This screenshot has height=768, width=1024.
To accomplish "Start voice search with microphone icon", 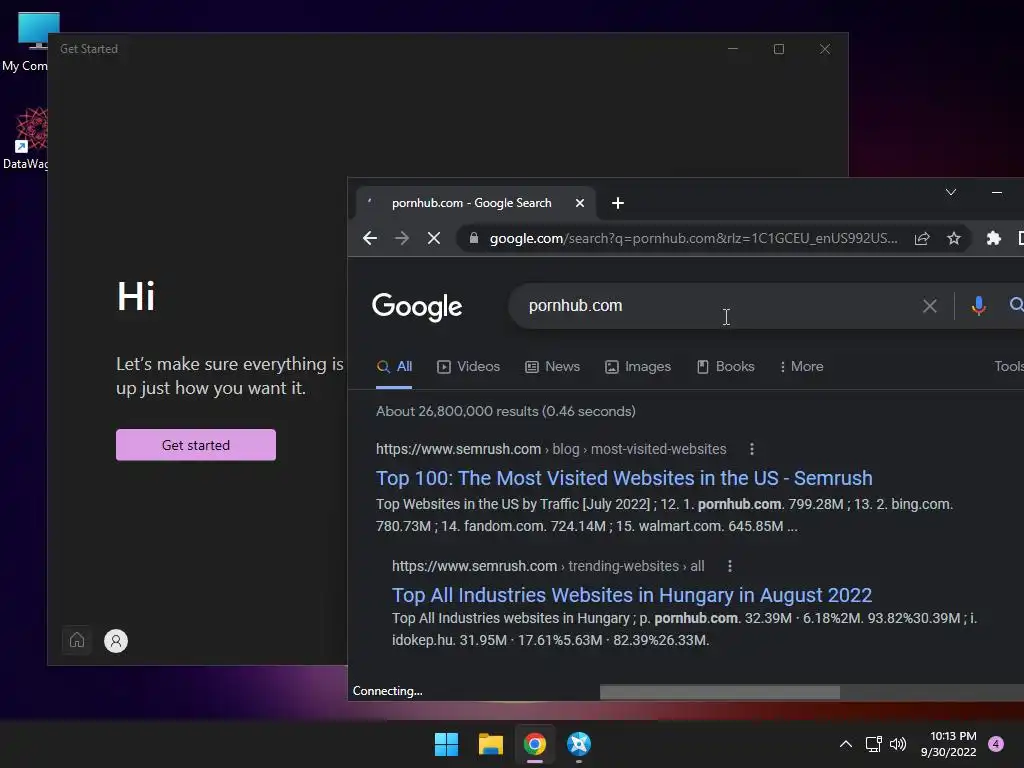I will [x=978, y=306].
